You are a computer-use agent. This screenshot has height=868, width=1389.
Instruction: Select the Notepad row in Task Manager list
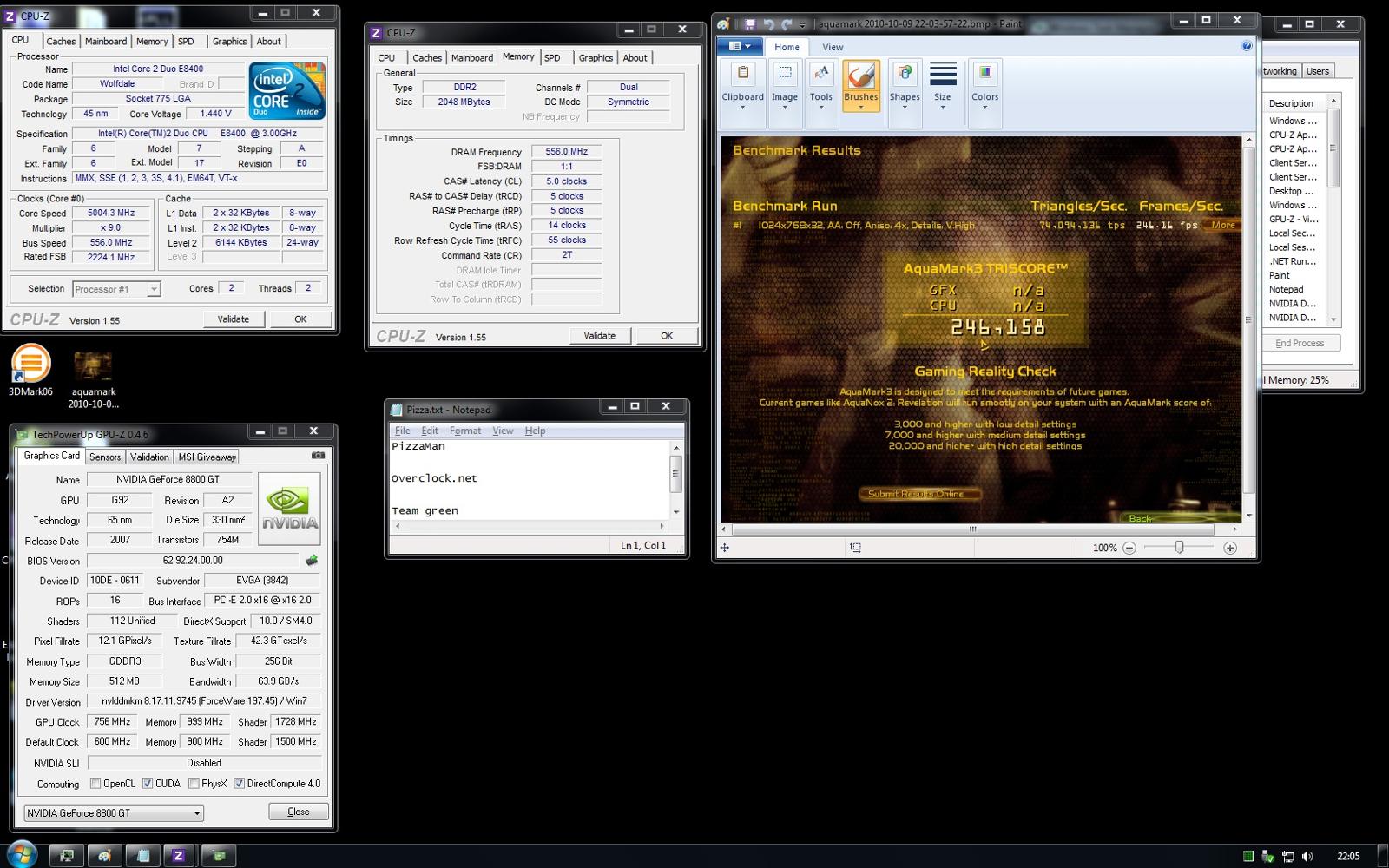[x=1293, y=289]
